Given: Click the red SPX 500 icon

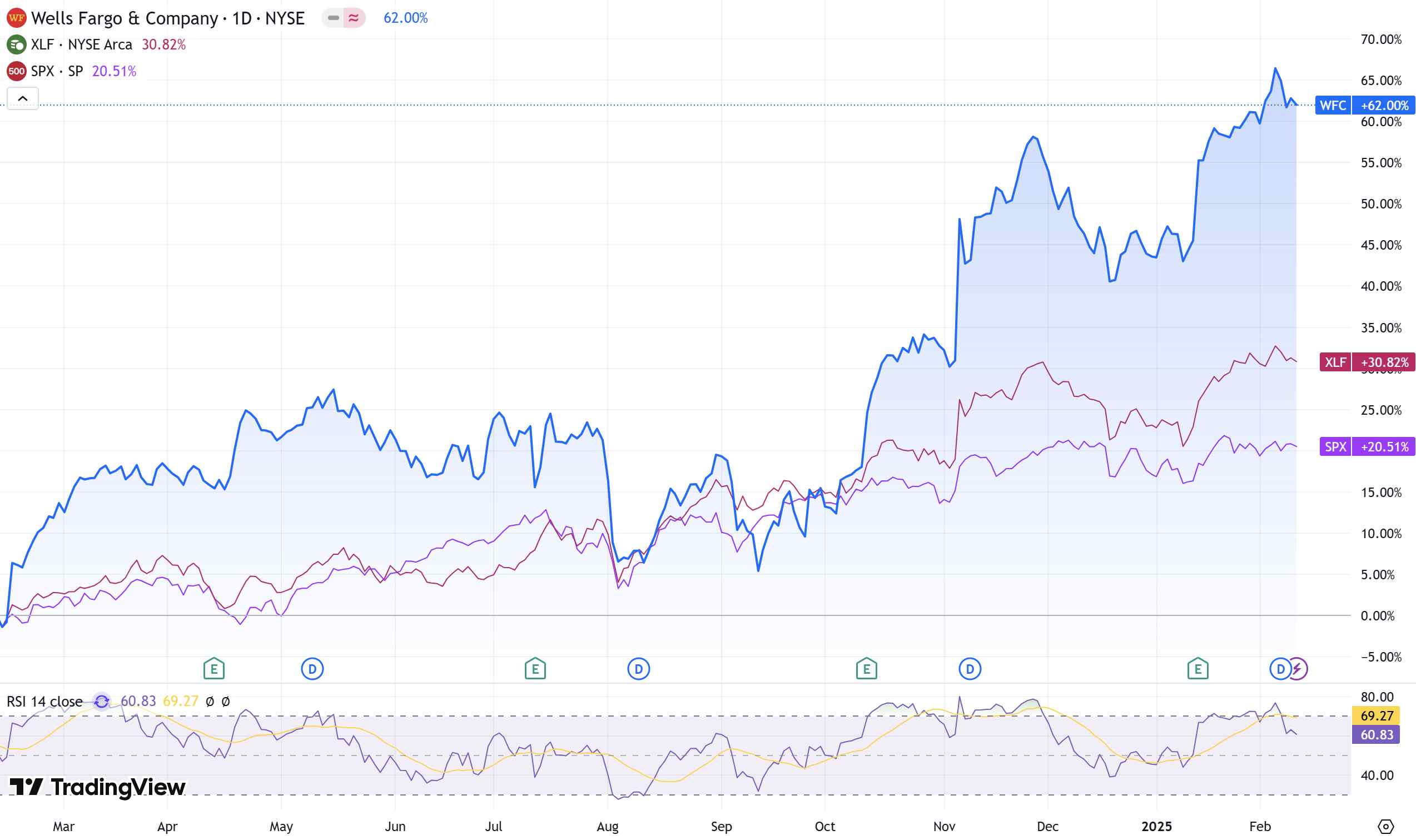Looking at the screenshot, I should coord(17,71).
